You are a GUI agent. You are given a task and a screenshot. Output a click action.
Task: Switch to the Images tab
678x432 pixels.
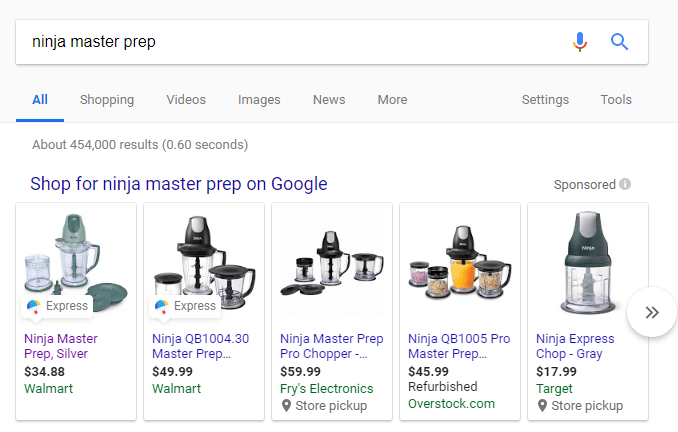point(259,100)
